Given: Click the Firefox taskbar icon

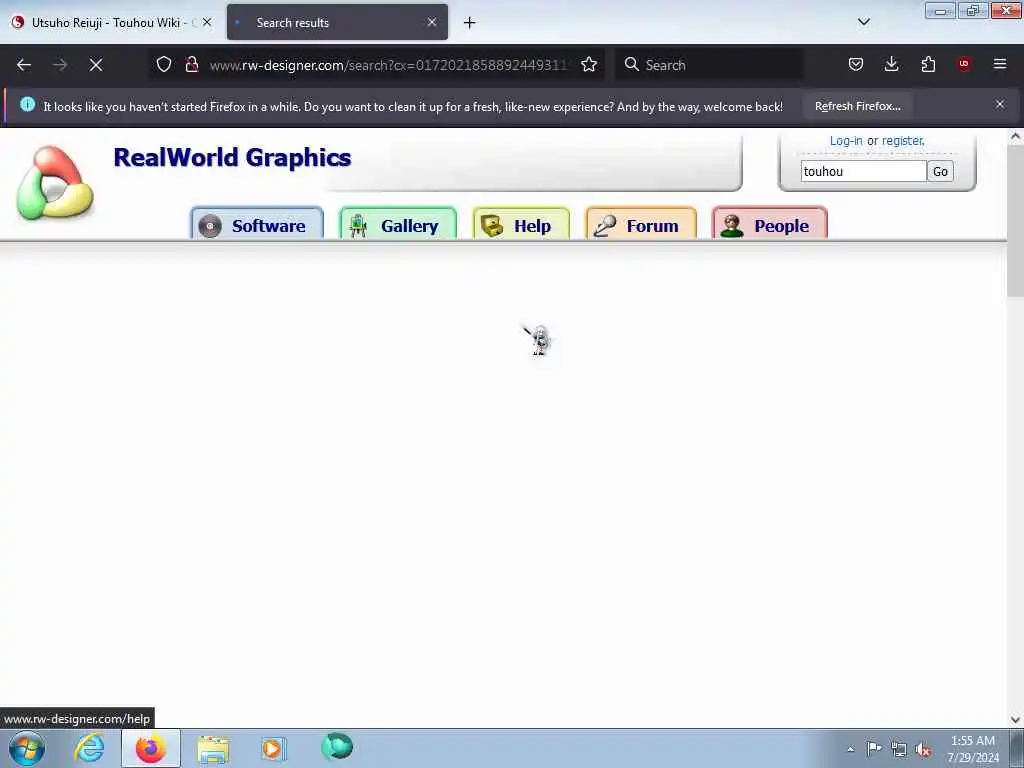Looking at the screenshot, I should point(151,748).
